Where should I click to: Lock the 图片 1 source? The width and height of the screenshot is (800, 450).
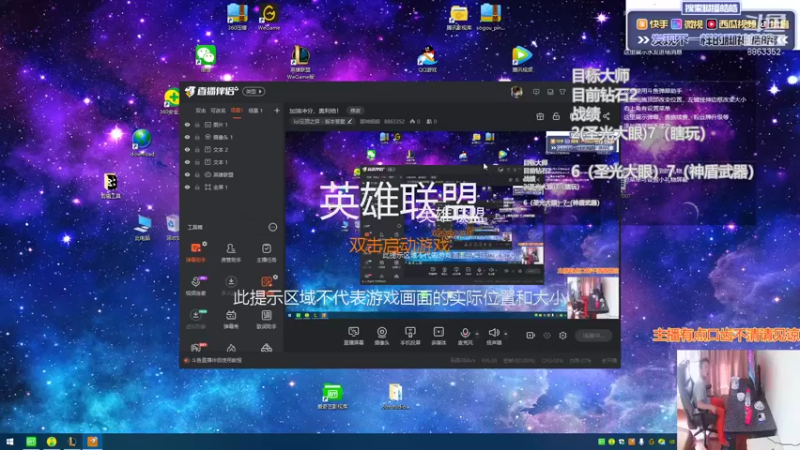(x=197, y=124)
